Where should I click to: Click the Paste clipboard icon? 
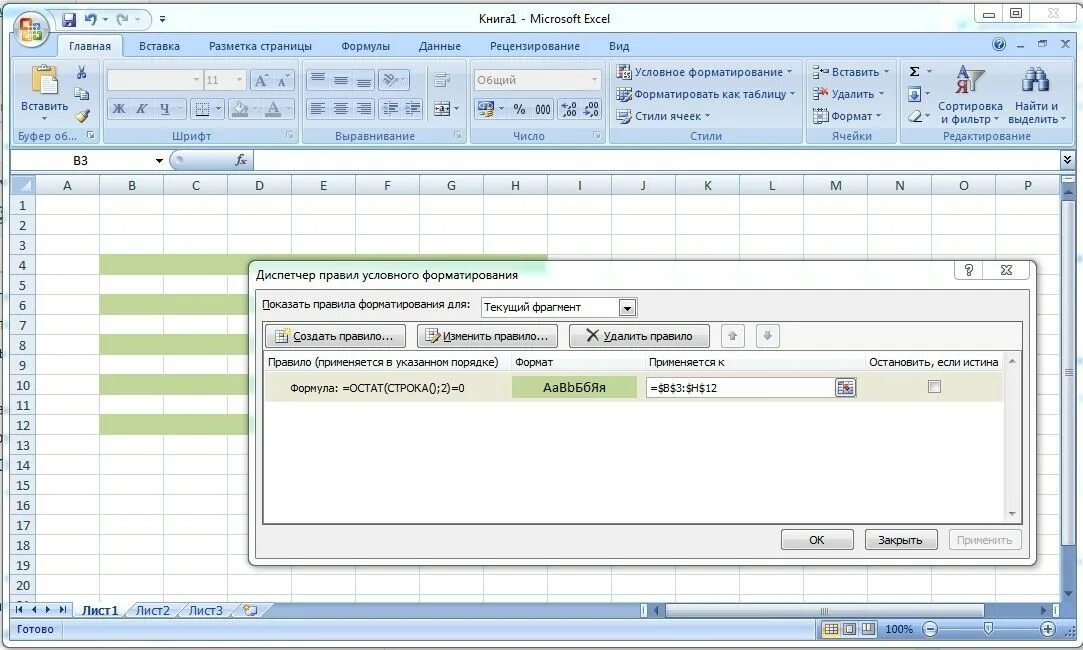[x=45, y=79]
